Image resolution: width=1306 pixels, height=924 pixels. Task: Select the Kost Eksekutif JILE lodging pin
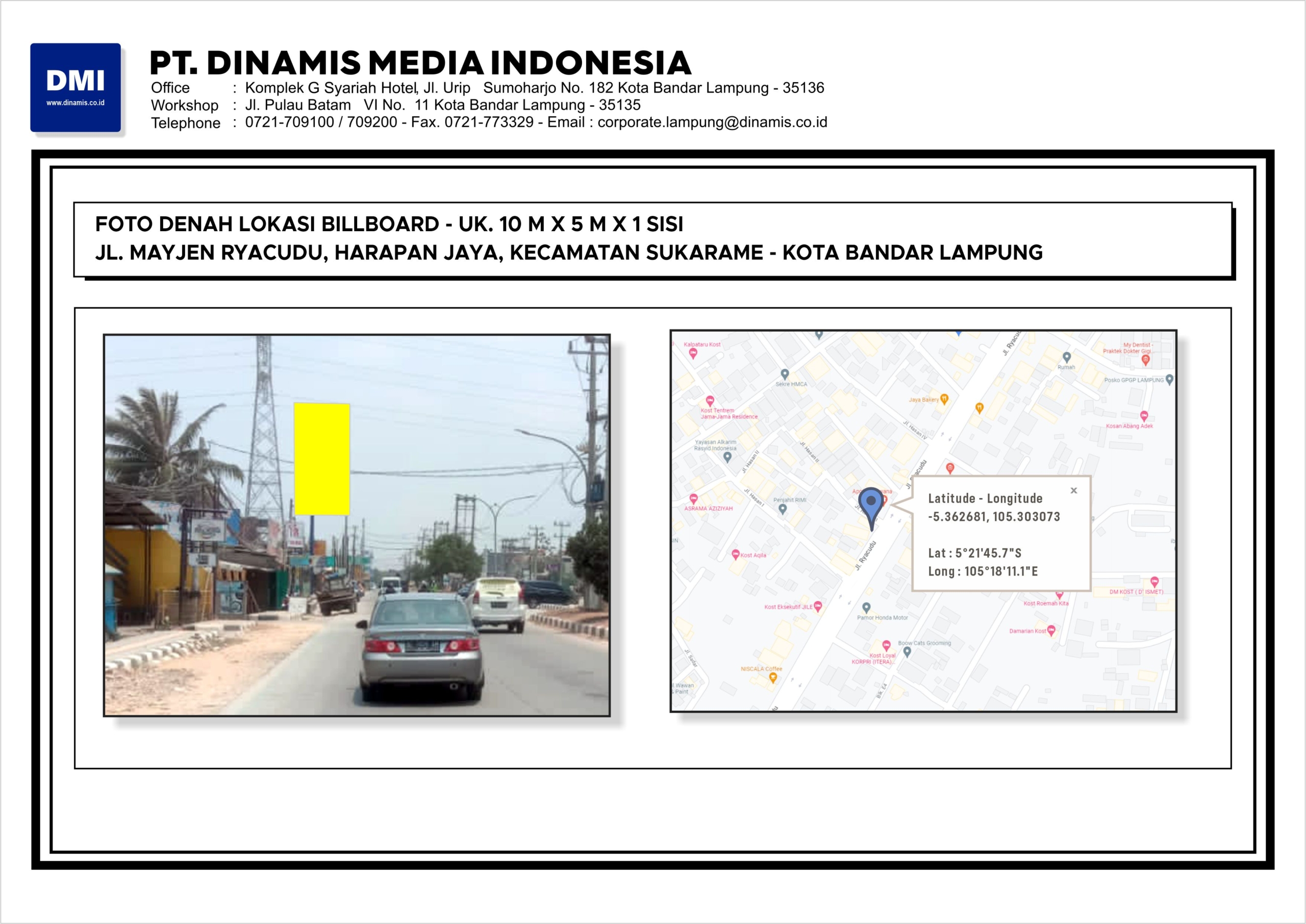point(817,607)
